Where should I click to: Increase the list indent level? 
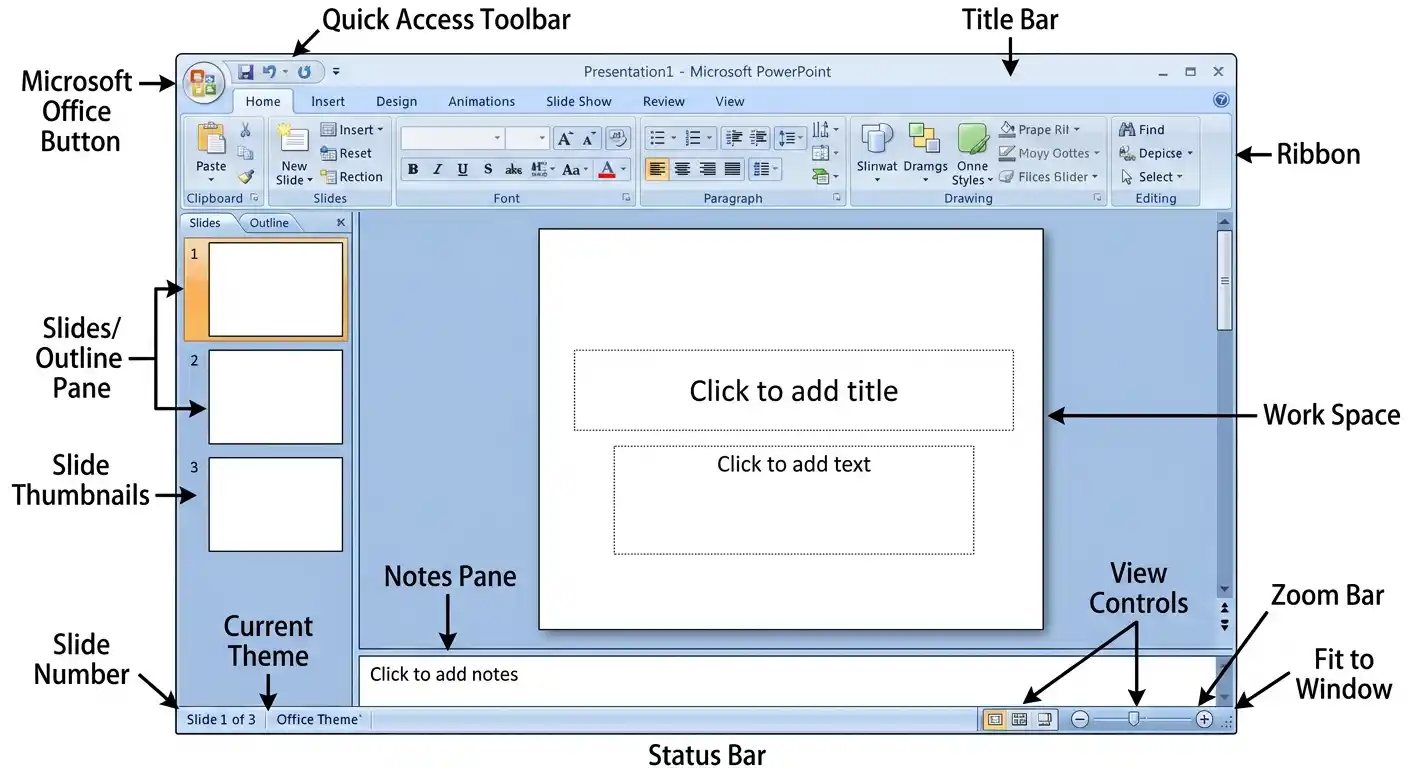(758, 138)
